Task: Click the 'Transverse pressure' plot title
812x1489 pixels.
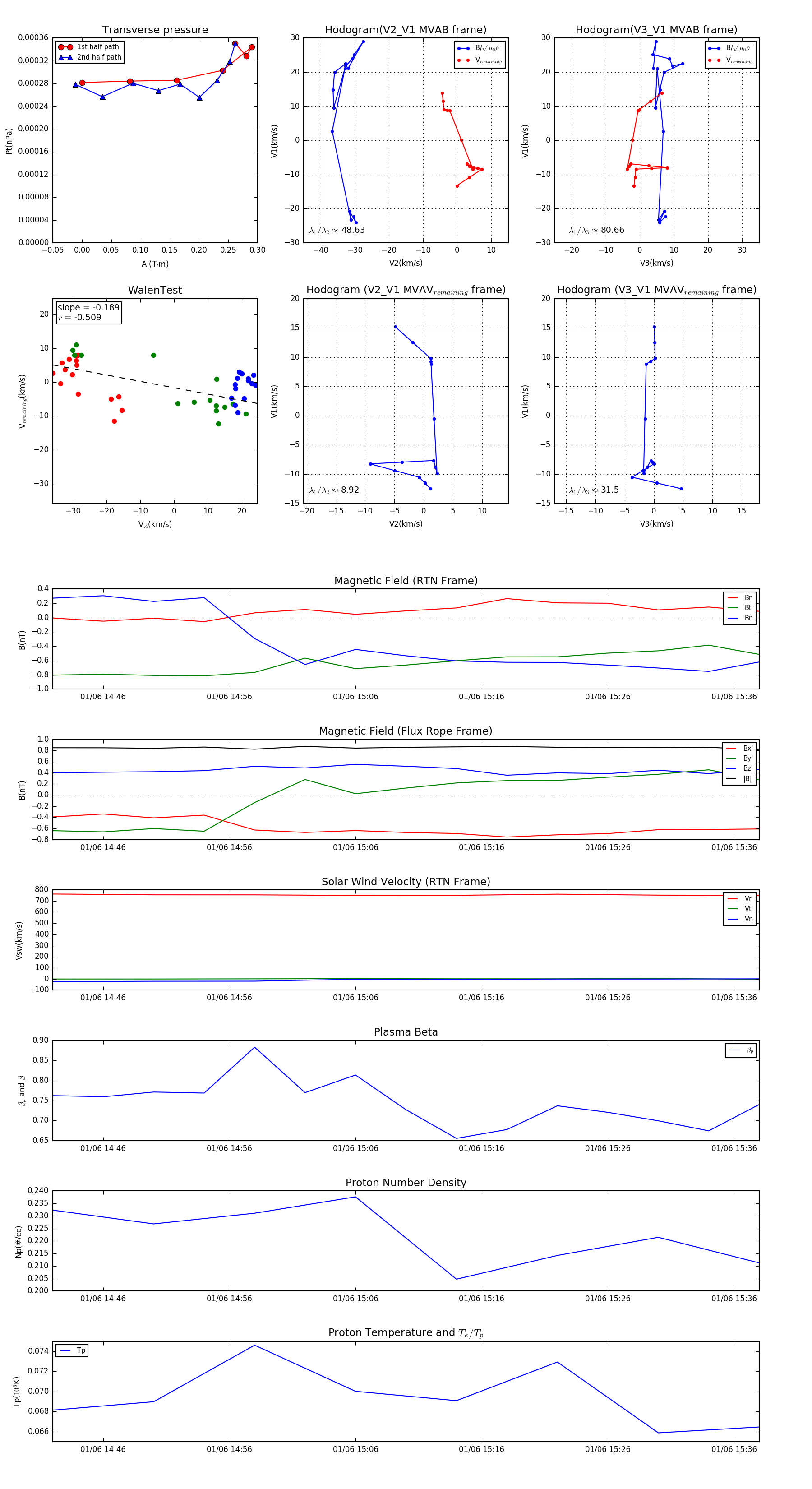Action: coord(155,29)
